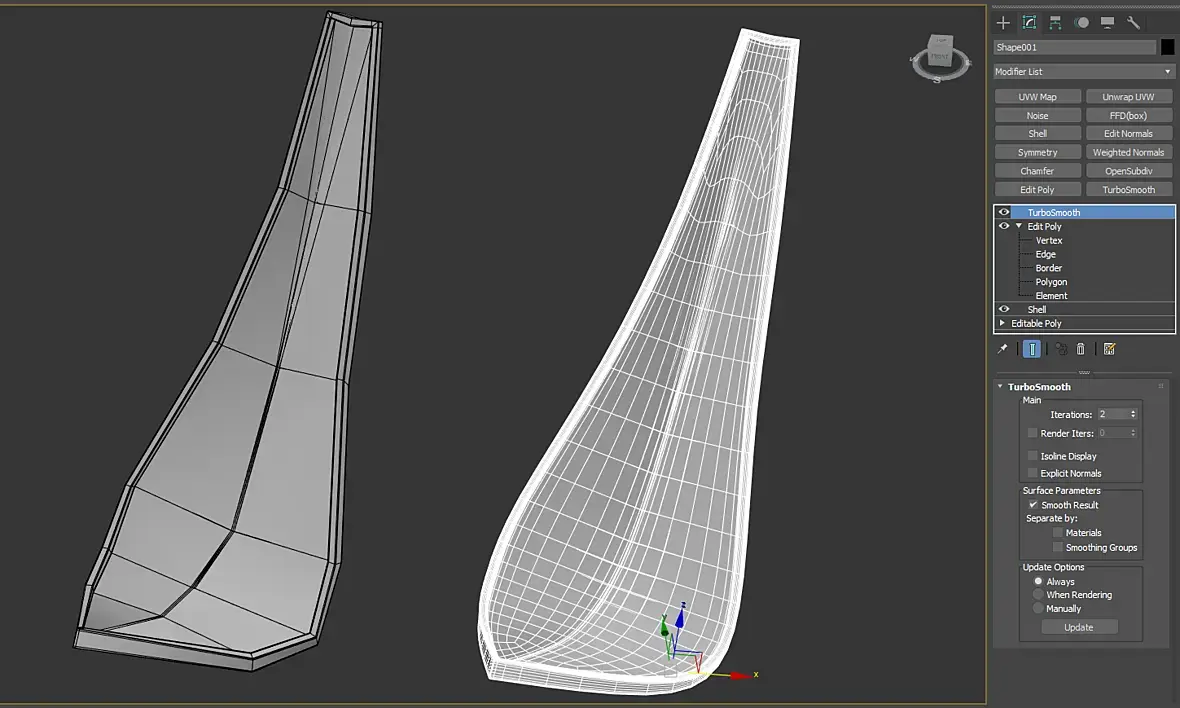Click the panel divider grip below stack
The image size is (1180, 708).
[x=1084, y=372]
